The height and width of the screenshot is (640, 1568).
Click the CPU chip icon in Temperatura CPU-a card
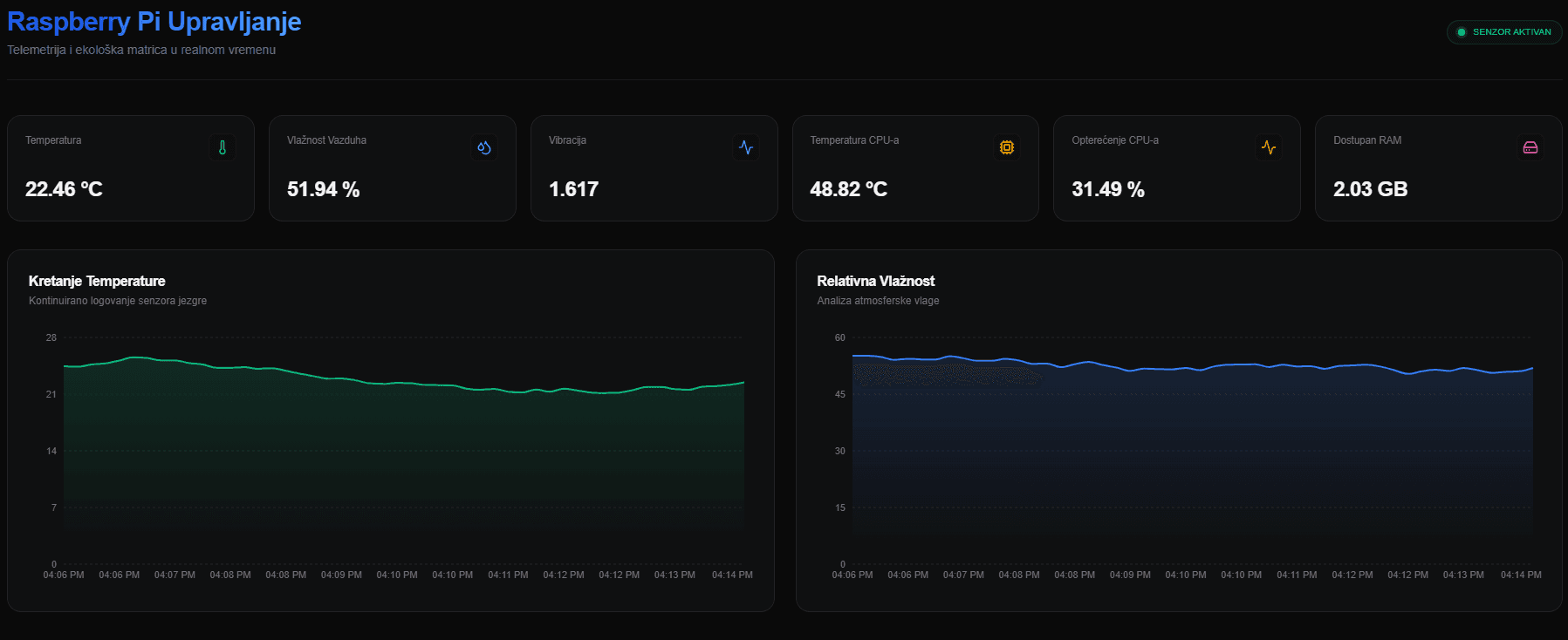coord(1007,147)
